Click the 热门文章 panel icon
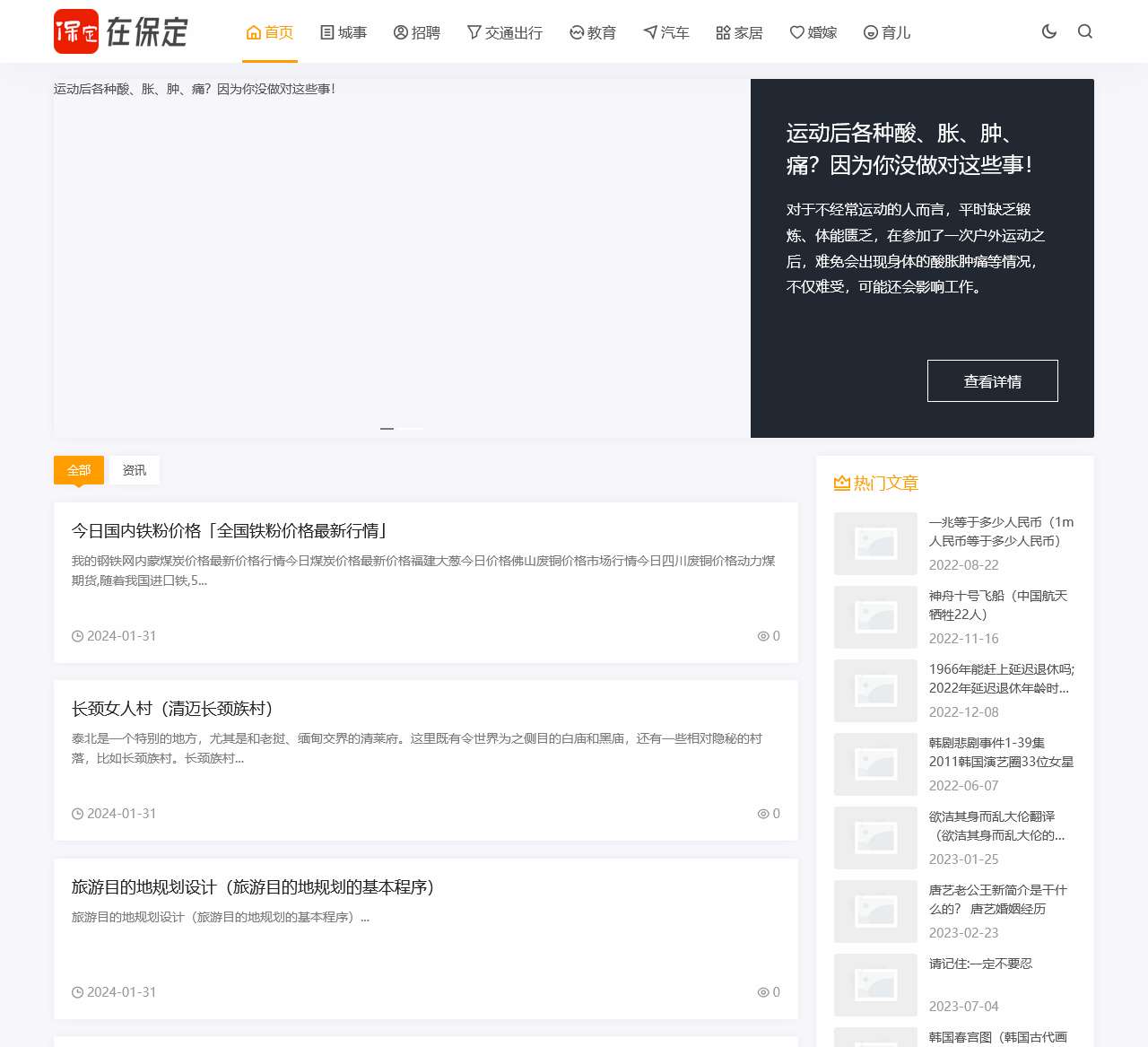 pos(841,483)
